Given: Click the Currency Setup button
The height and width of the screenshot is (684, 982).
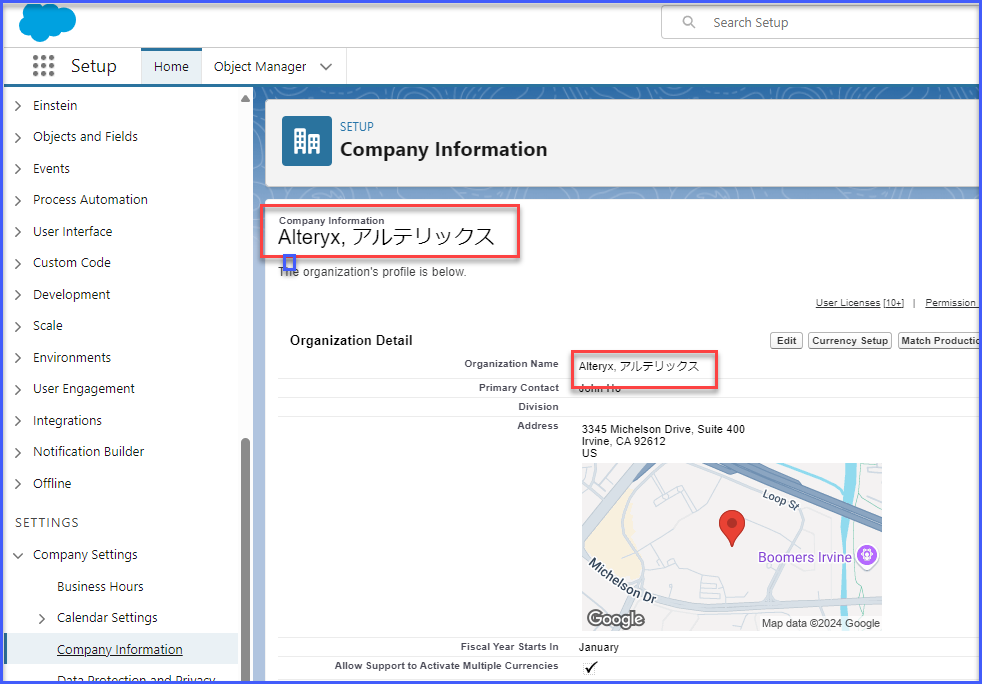Looking at the screenshot, I should (x=850, y=341).
